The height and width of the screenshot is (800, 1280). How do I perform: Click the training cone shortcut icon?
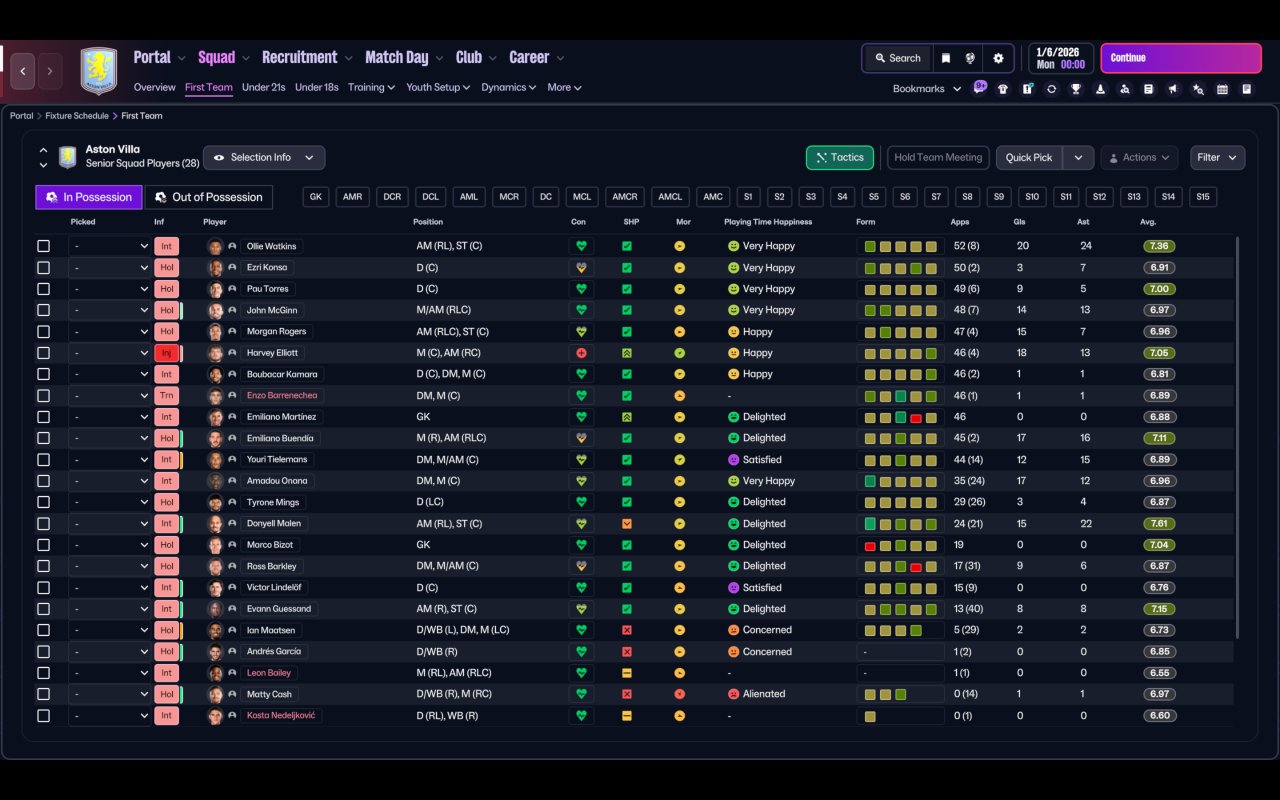[x=1100, y=89]
